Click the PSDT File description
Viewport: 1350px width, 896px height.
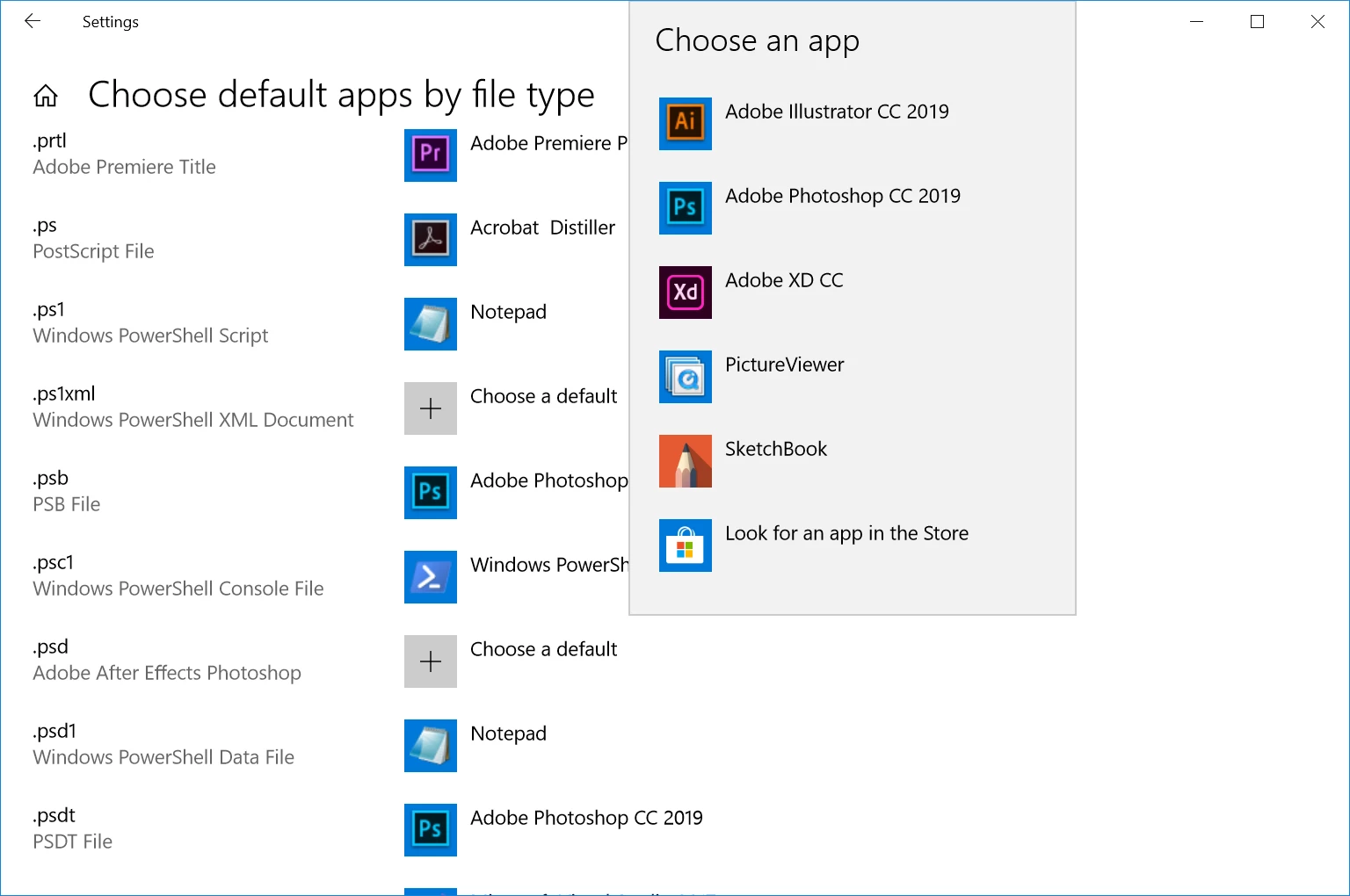pos(73,842)
